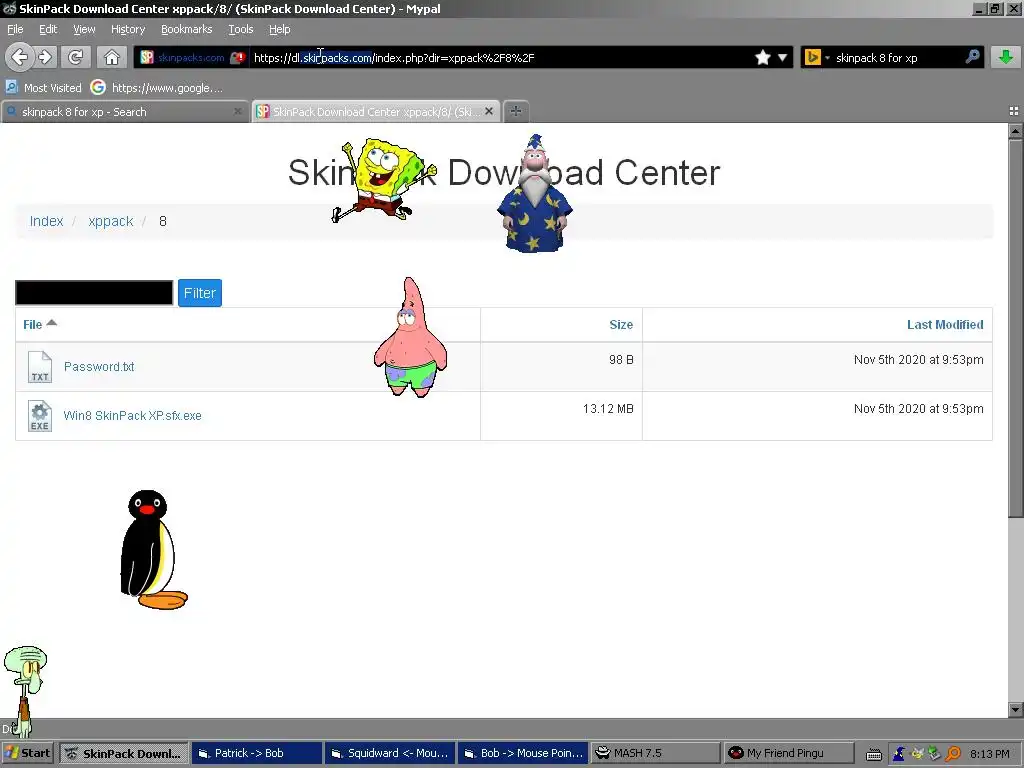This screenshot has height=768, width=1024.
Task: Open the home page via house icon
Action: click(x=112, y=57)
